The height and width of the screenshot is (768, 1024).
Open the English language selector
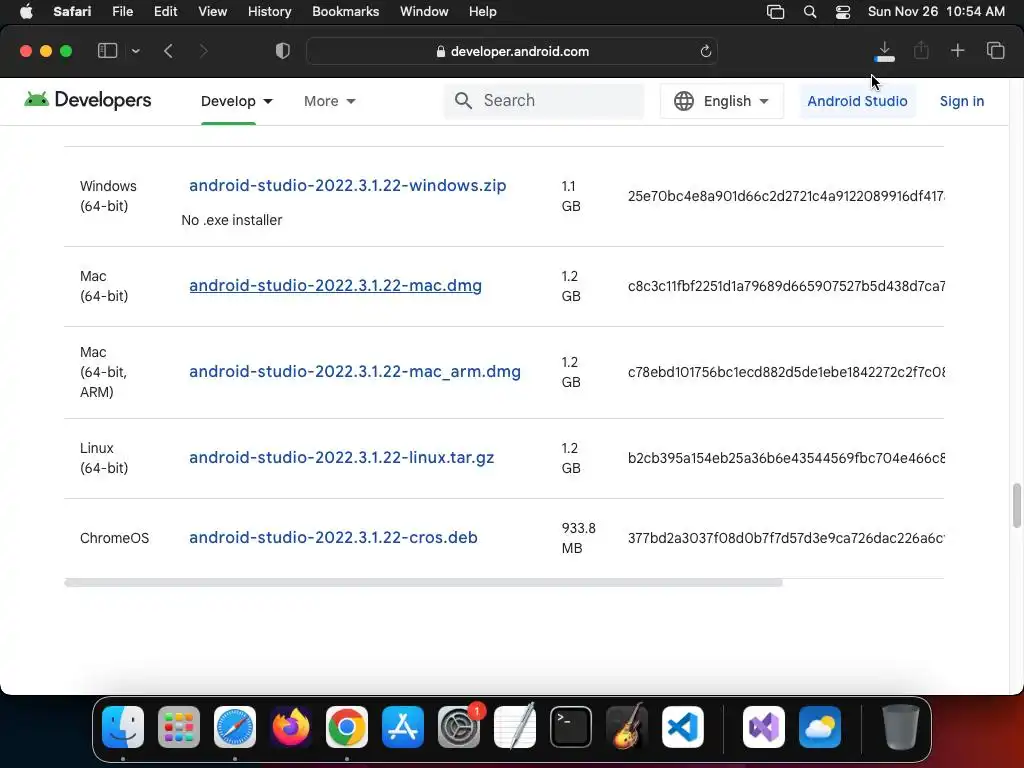[722, 101]
